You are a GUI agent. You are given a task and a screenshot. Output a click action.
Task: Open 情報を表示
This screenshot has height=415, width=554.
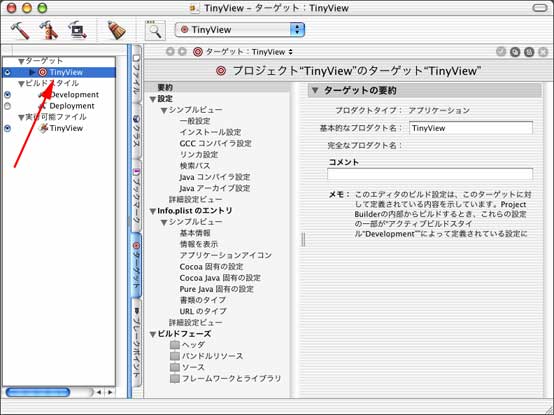click(x=199, y=244)
